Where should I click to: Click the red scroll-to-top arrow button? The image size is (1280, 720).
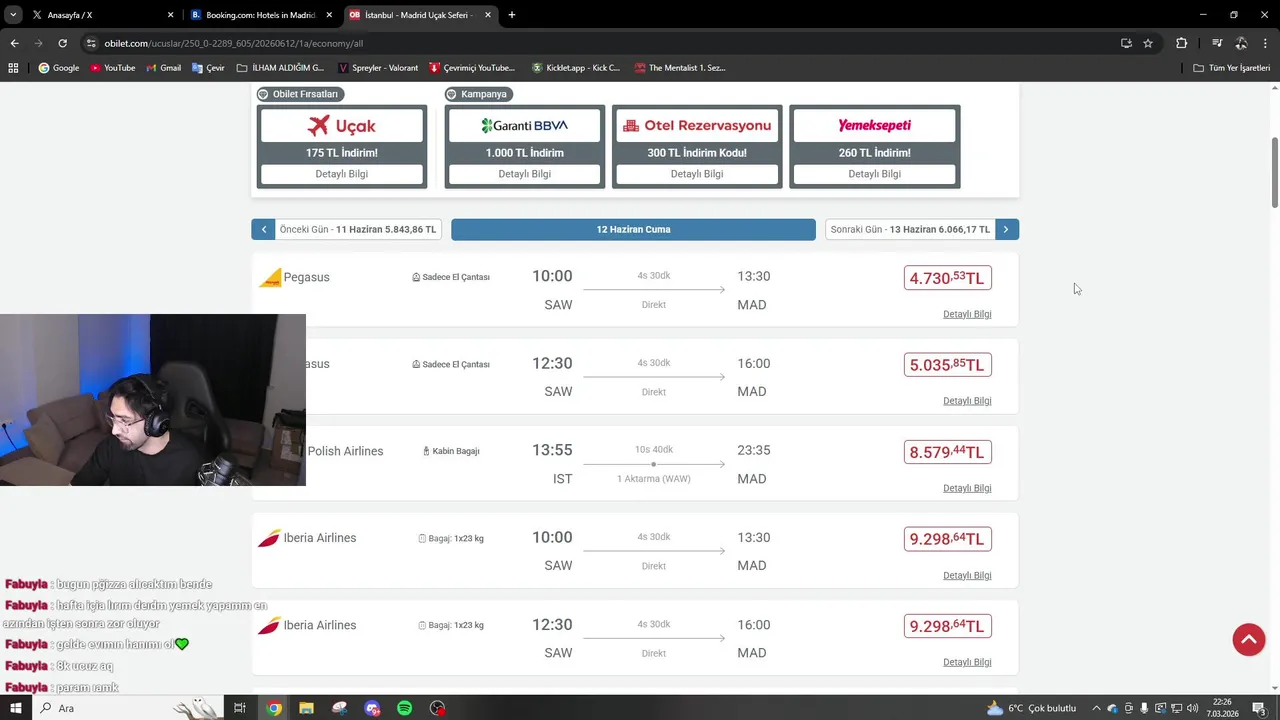[x=1249, y=639]
